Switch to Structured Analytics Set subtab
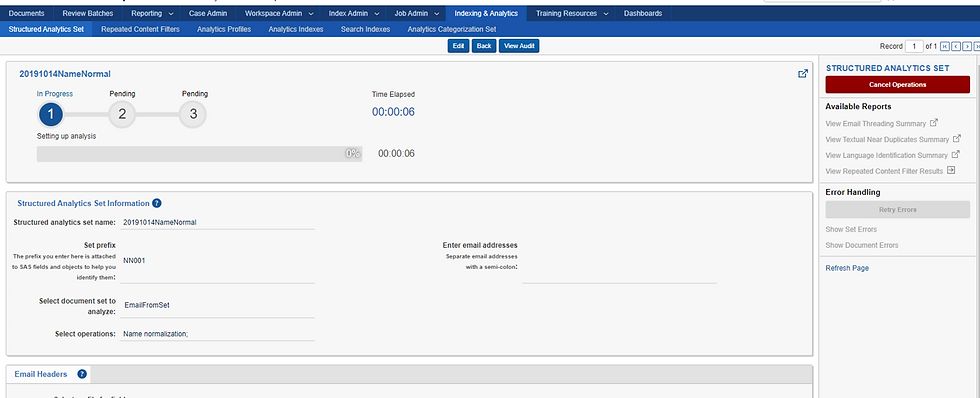The height and width of the screenshot is (398, 980). click(x=46, y=29)
